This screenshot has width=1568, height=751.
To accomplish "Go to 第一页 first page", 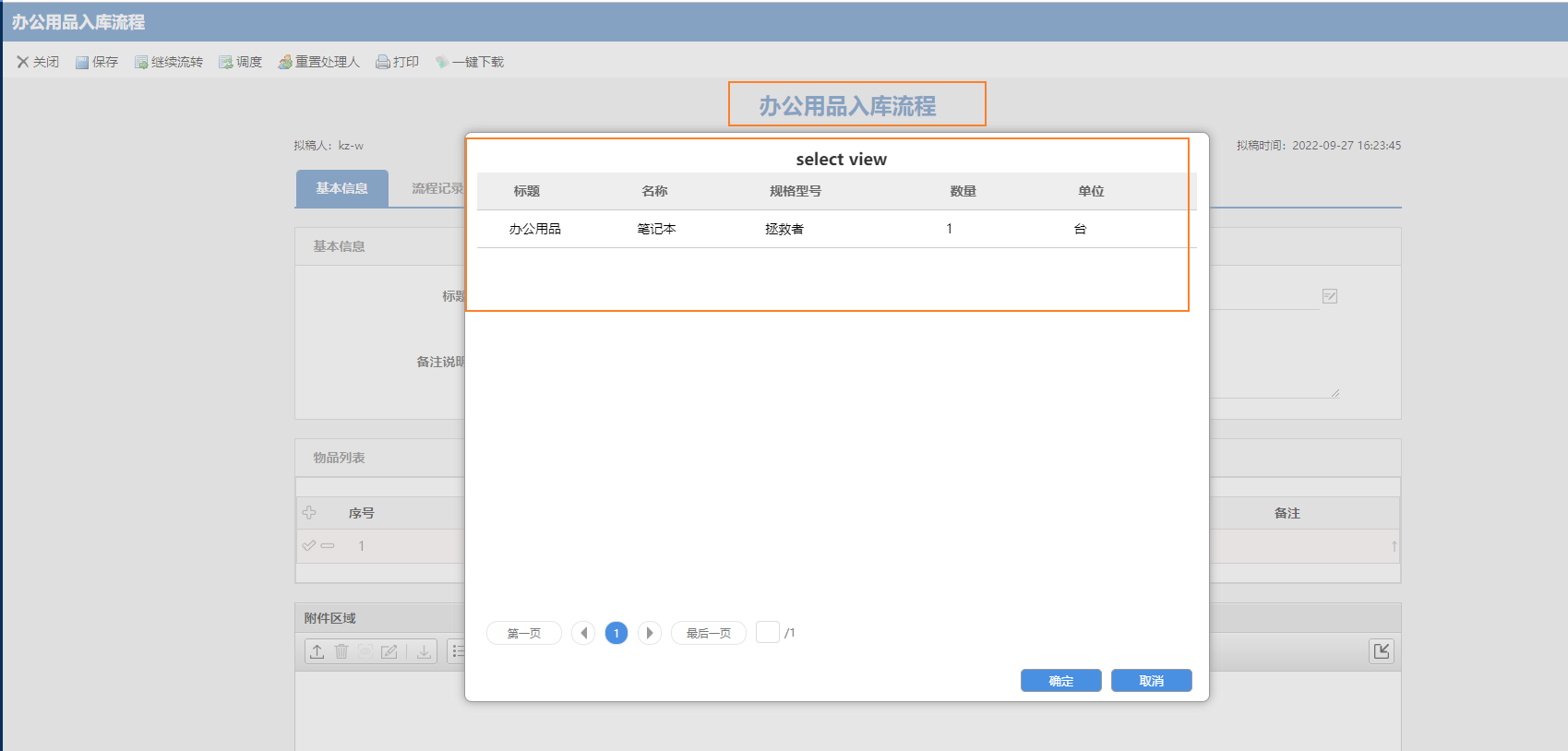I will pyautogui.click(x=523, y=633).
